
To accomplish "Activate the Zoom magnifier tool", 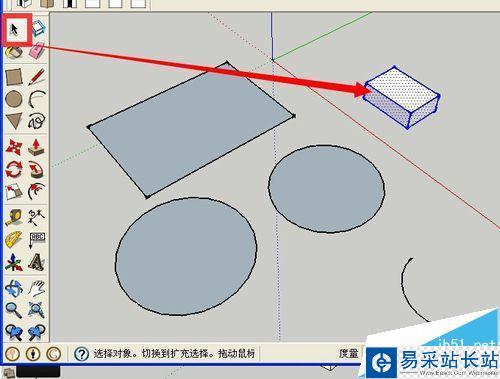I will [x=14, y=310].
